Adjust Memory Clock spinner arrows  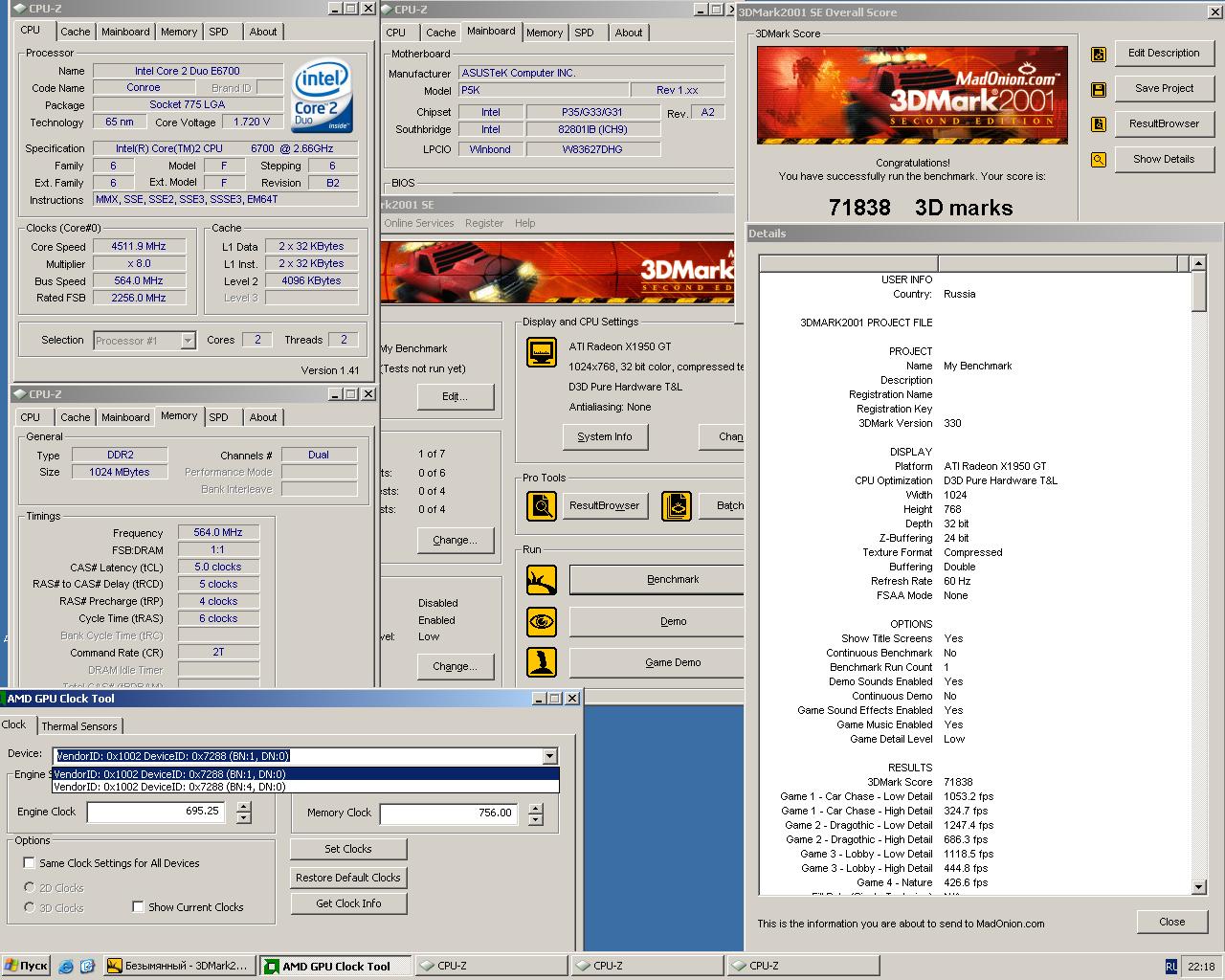click(x=536, y=813)
